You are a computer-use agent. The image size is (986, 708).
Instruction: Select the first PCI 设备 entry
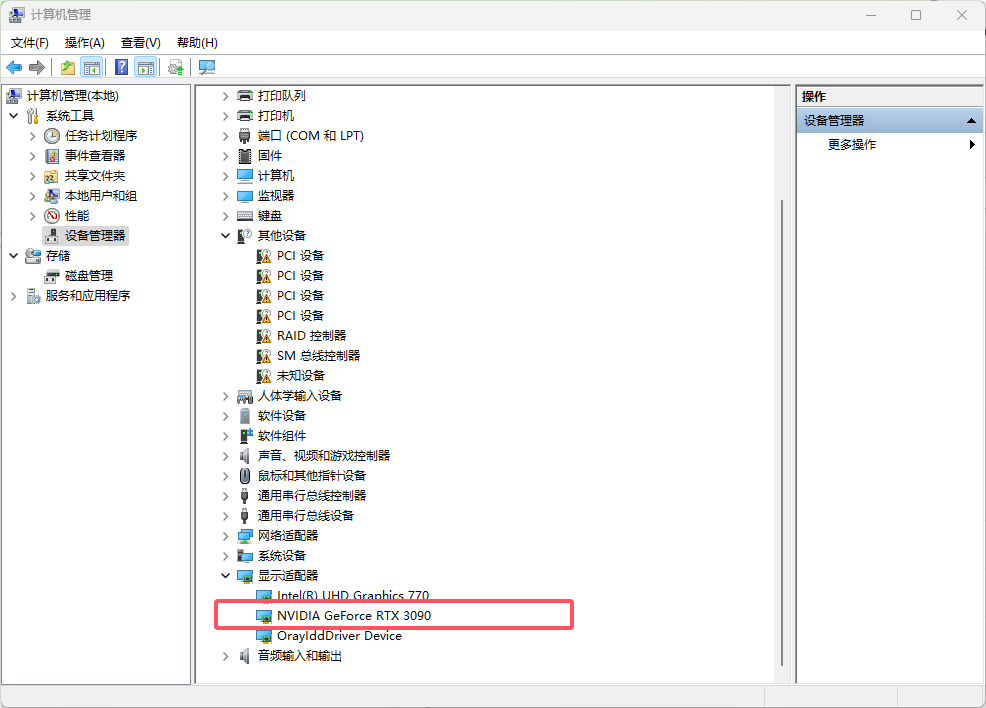pyautogui.click(x=301, y=256)
